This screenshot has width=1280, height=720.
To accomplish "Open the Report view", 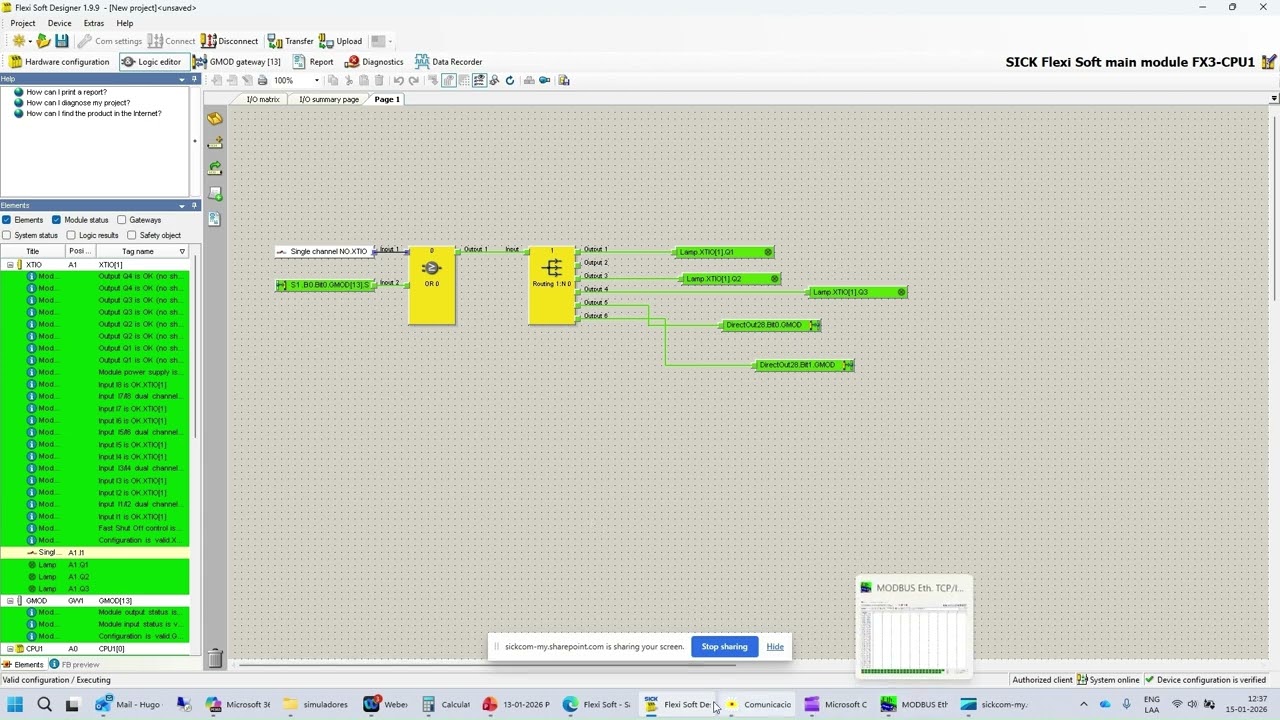I will pyautogui.click(x=313, y=62).
